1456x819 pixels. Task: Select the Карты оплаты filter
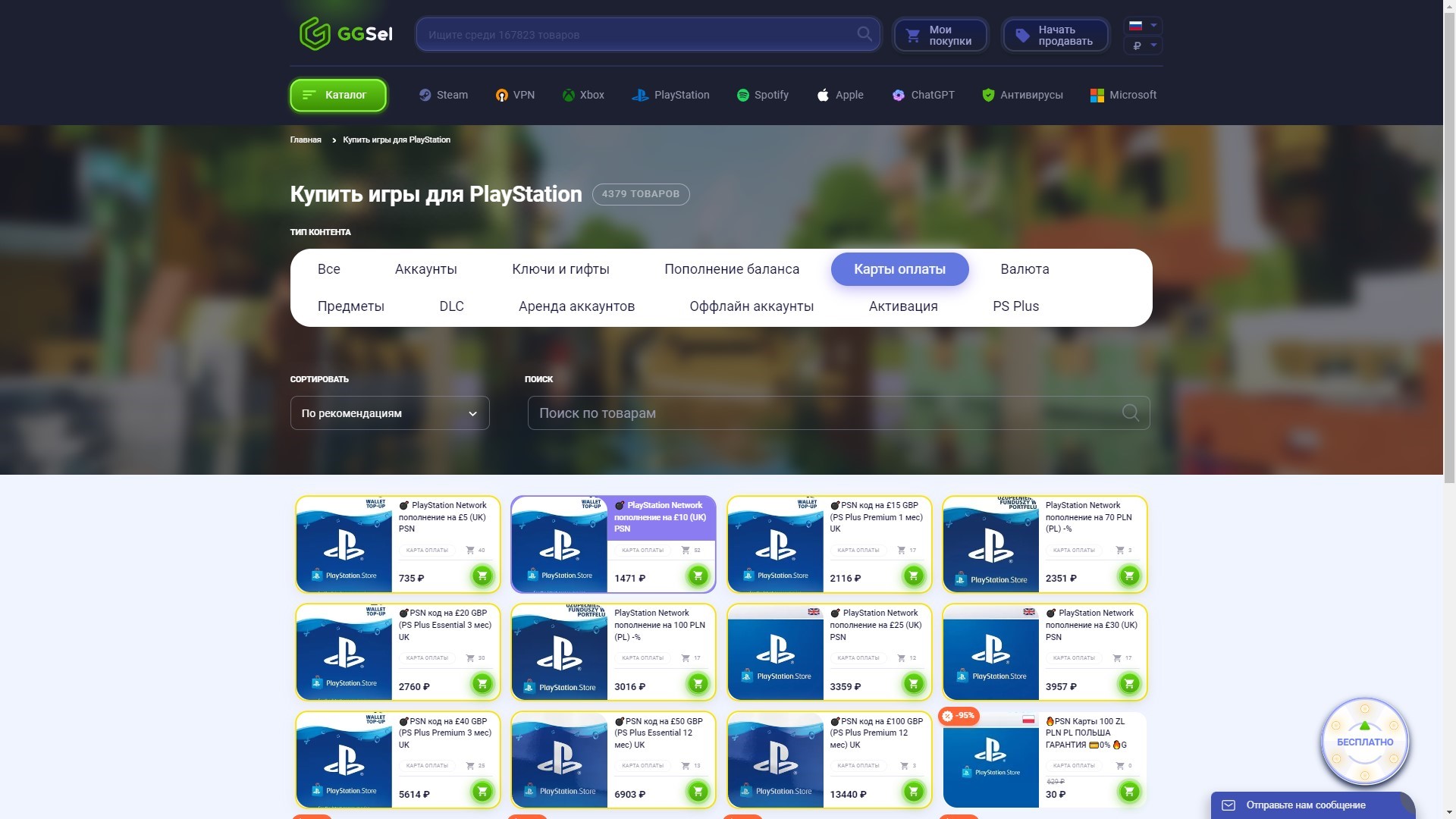click(x=899, y=269)
